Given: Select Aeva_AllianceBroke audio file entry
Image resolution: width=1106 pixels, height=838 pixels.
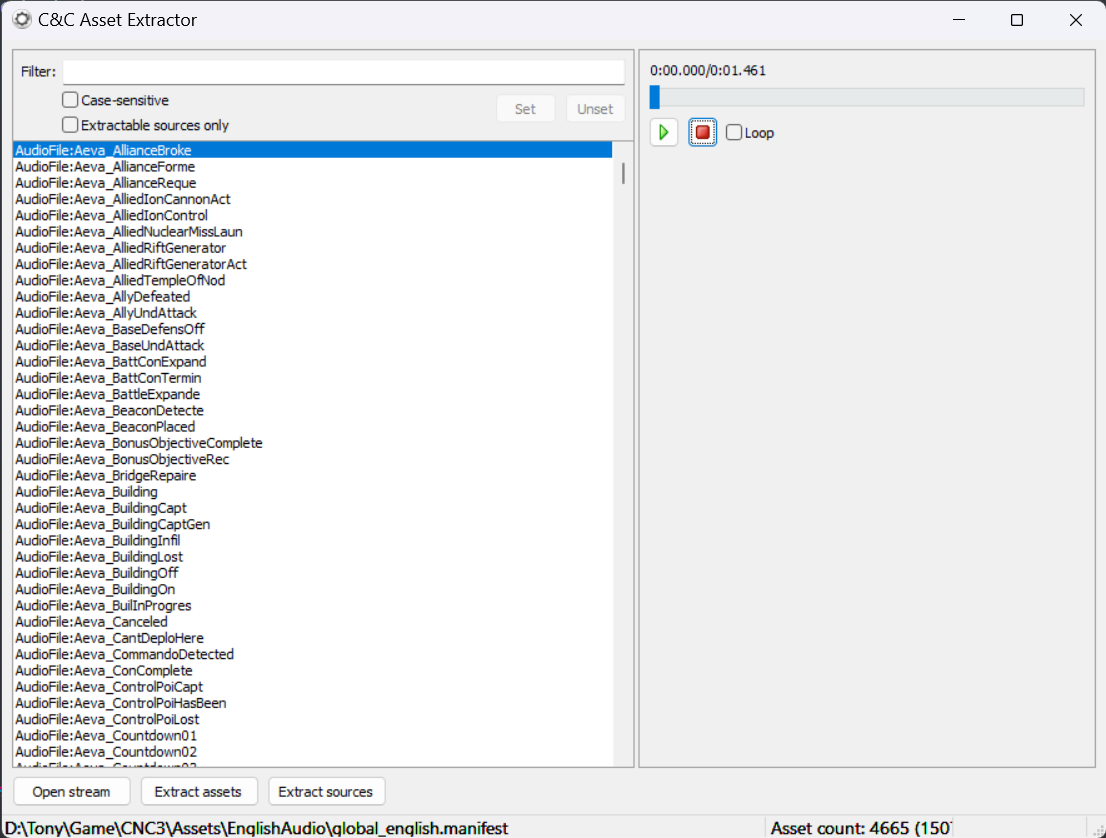Looking at the screenshot, I should (103, 150).
